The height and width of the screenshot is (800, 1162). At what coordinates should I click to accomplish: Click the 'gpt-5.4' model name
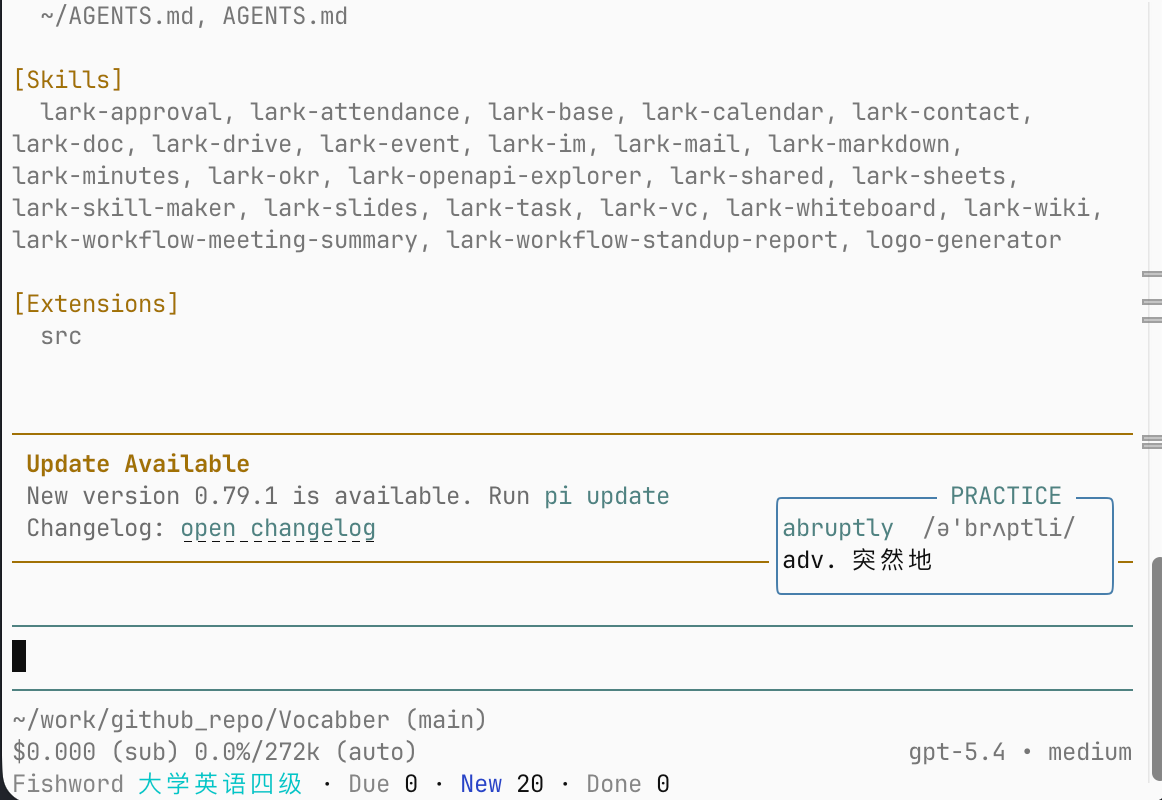(957, 752)
